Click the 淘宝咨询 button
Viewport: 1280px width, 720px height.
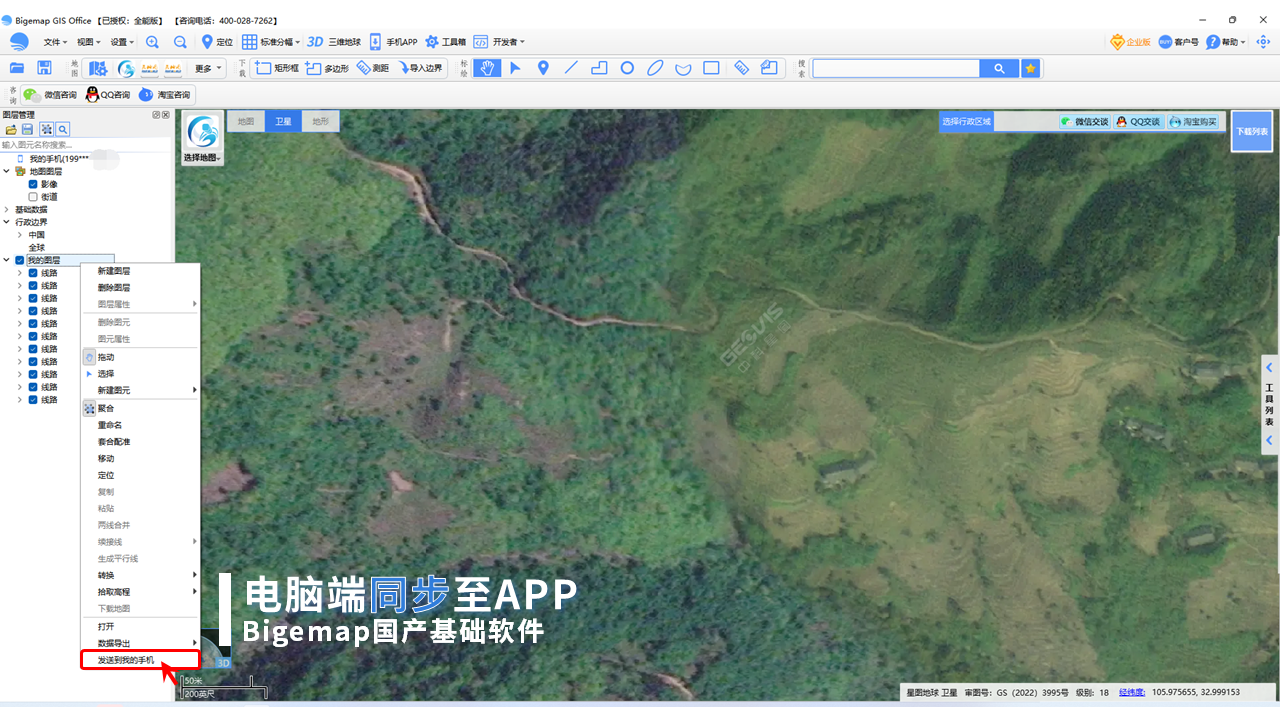(166, 95)
